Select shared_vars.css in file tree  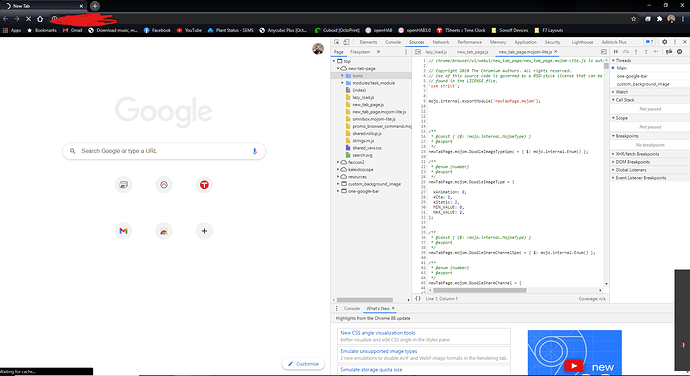click(367, 148)
